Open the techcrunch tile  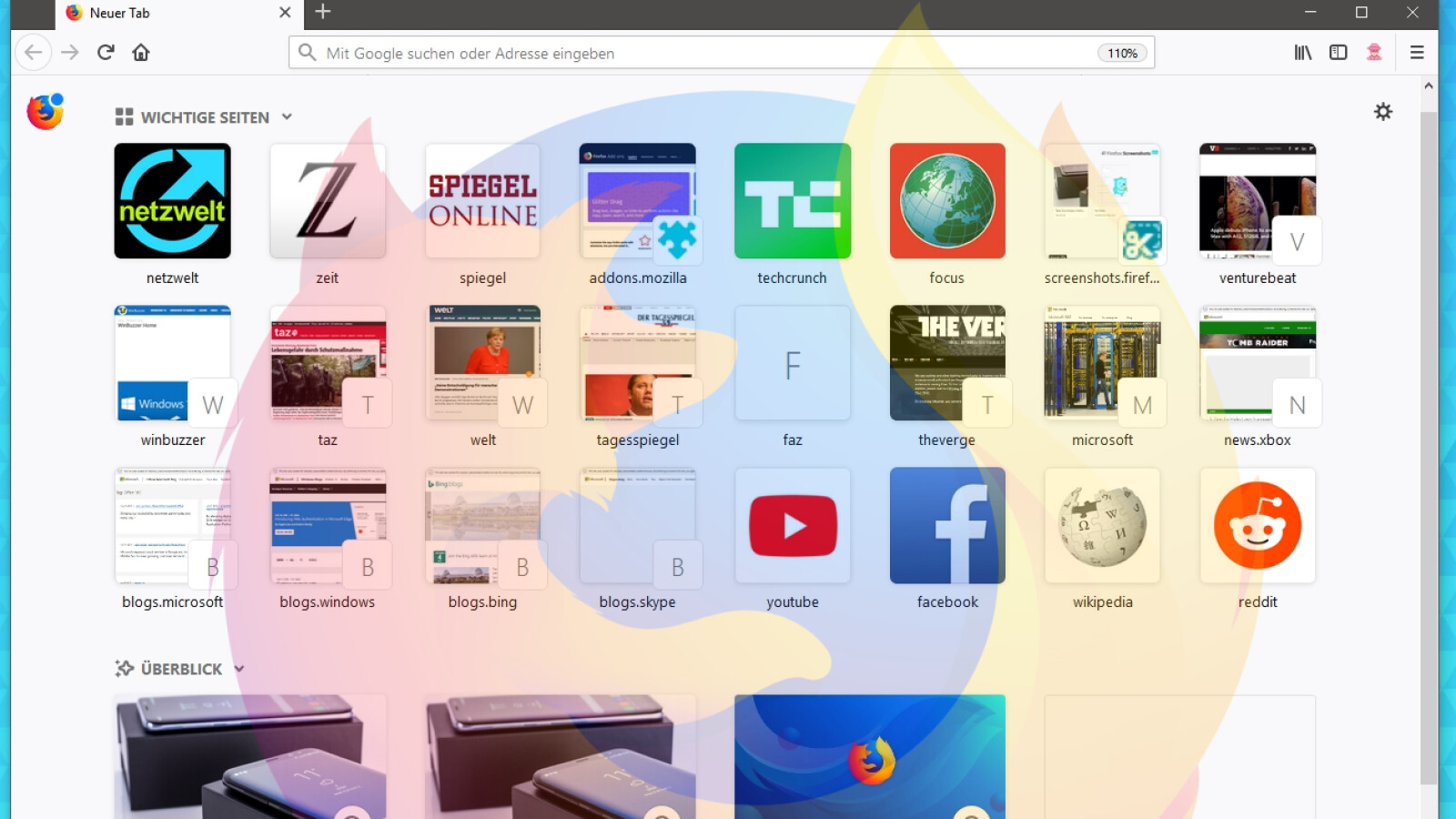click(x=793, y=201)
